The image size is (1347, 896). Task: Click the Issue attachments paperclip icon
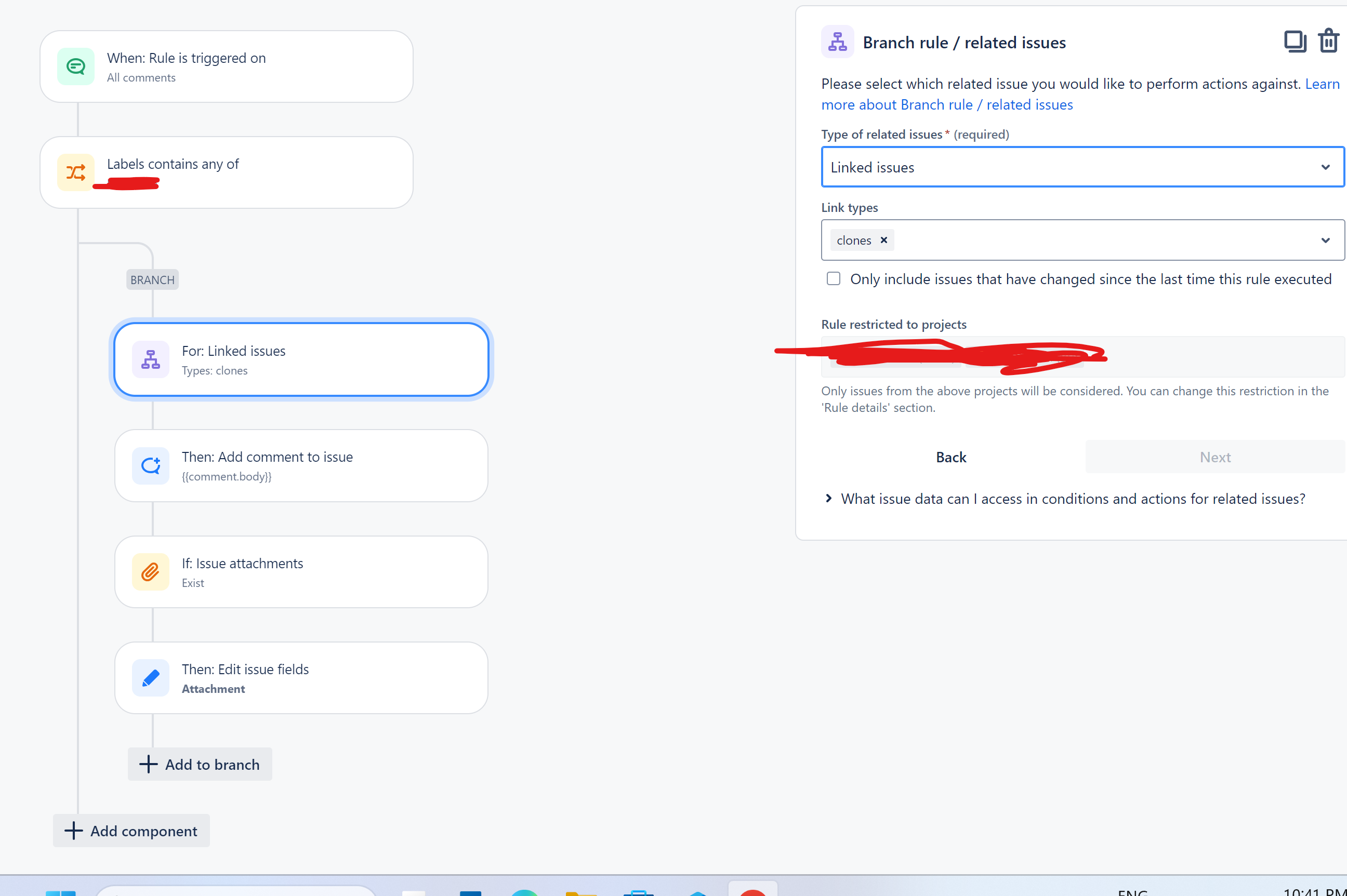[x=150, y=571]
